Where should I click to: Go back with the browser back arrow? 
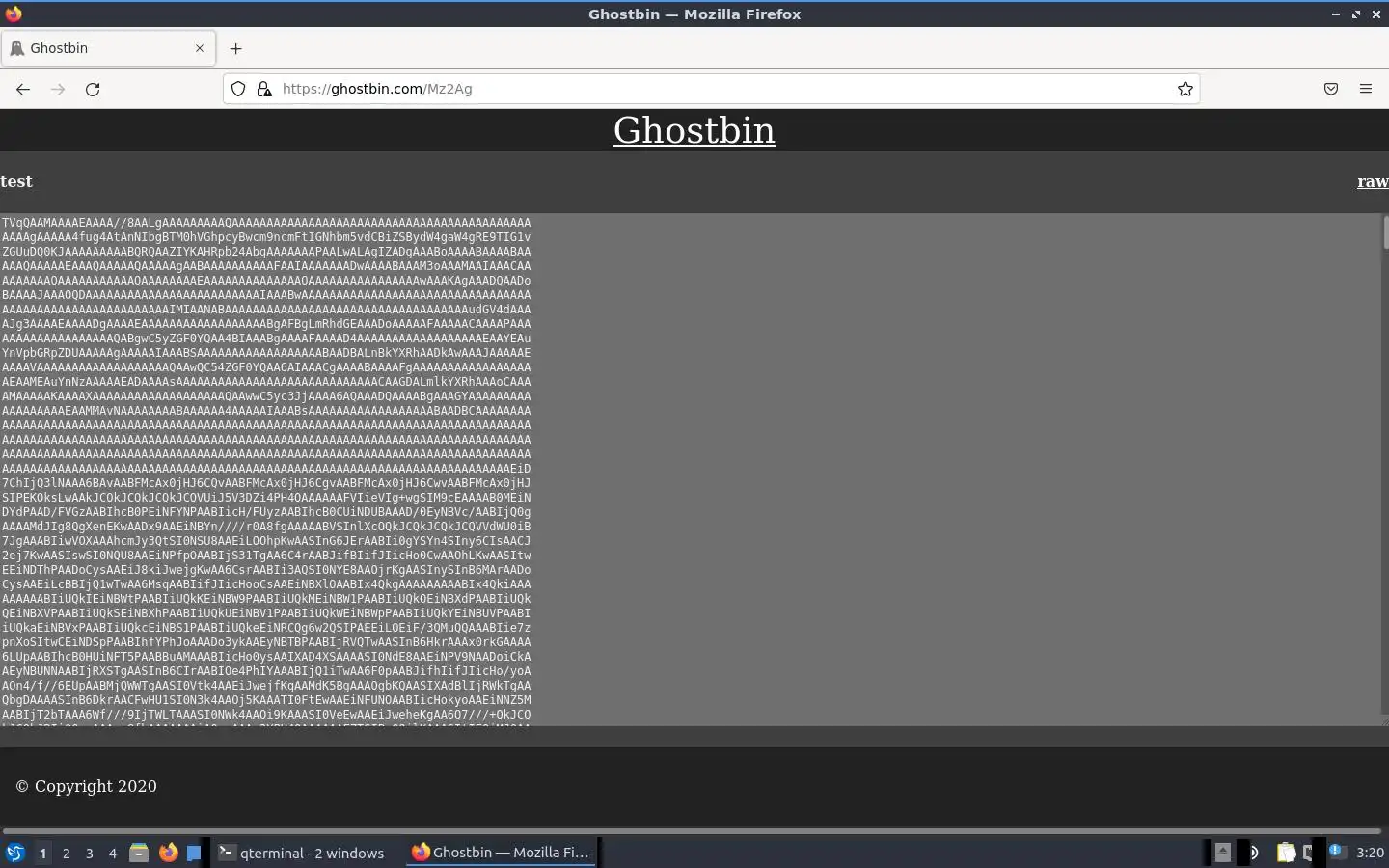pos(23,89)
